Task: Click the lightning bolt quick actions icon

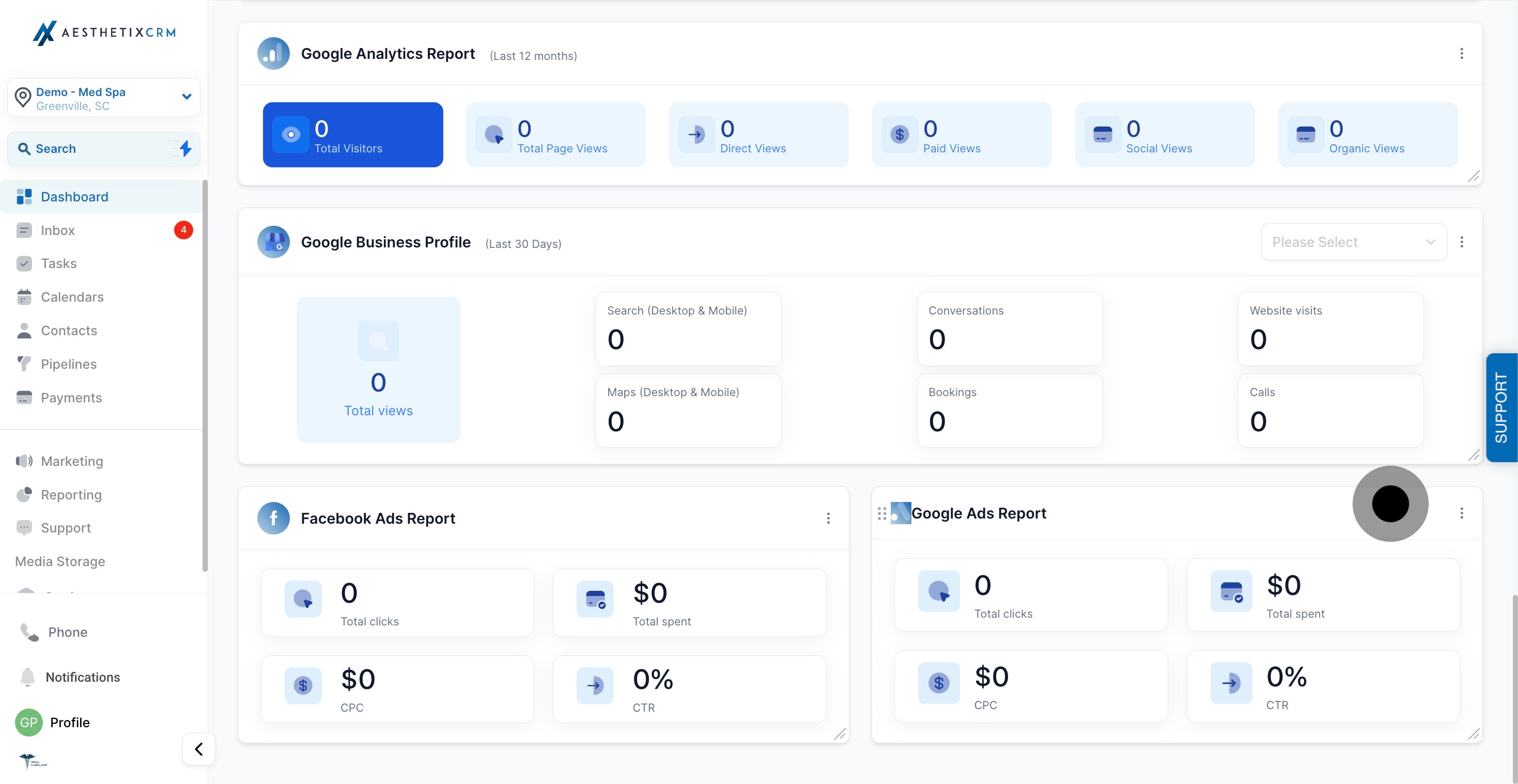Action: click(x=185, y=148)
